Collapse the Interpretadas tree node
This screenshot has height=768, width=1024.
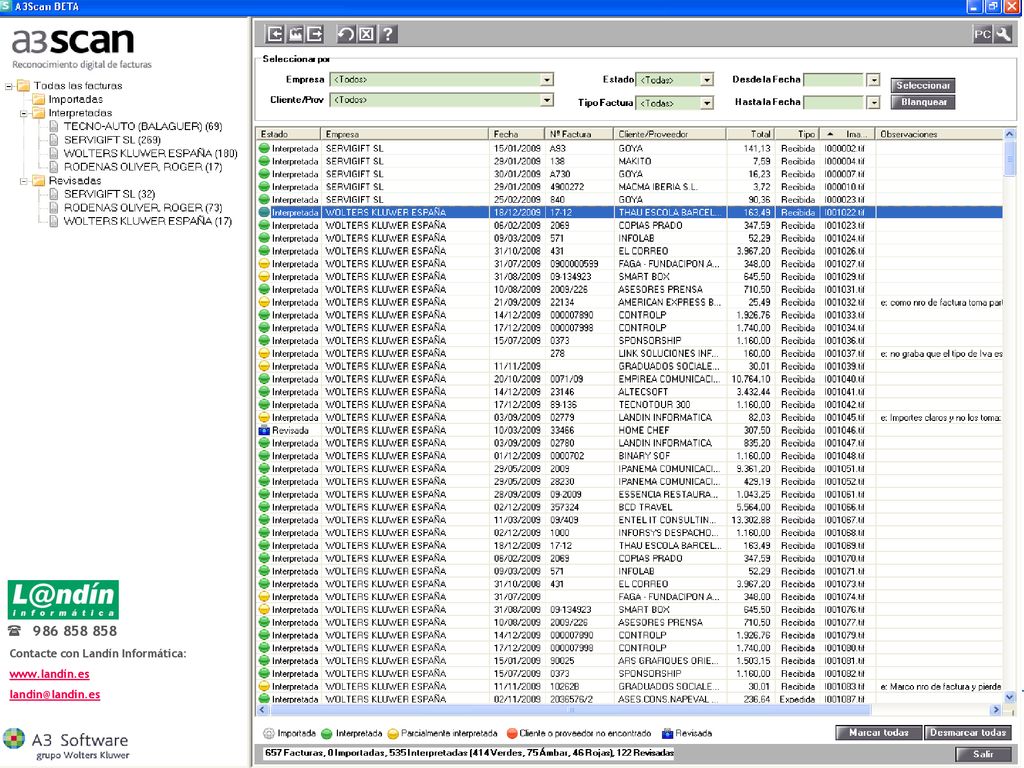pos(24,114)
